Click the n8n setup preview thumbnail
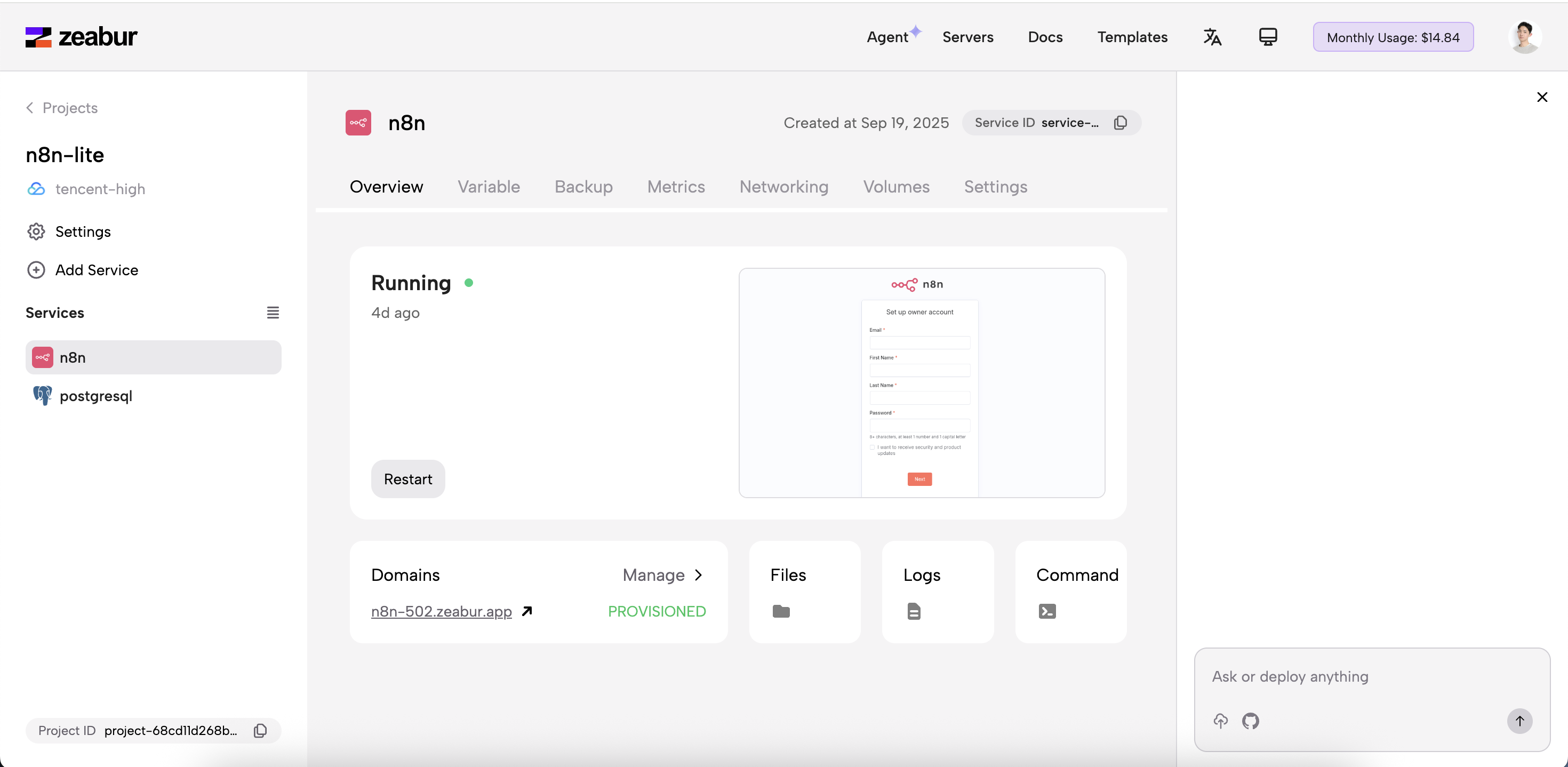The height and width of the screenshot is (767, 1568). [x=921, y=383]
